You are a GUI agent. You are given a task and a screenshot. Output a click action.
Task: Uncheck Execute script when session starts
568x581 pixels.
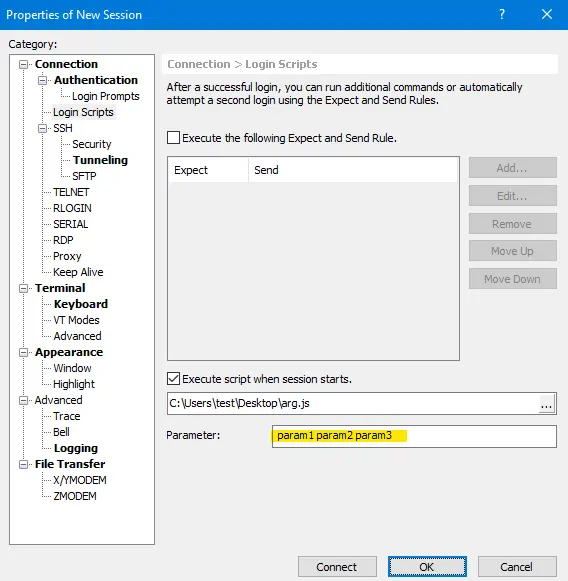[173, 379]
